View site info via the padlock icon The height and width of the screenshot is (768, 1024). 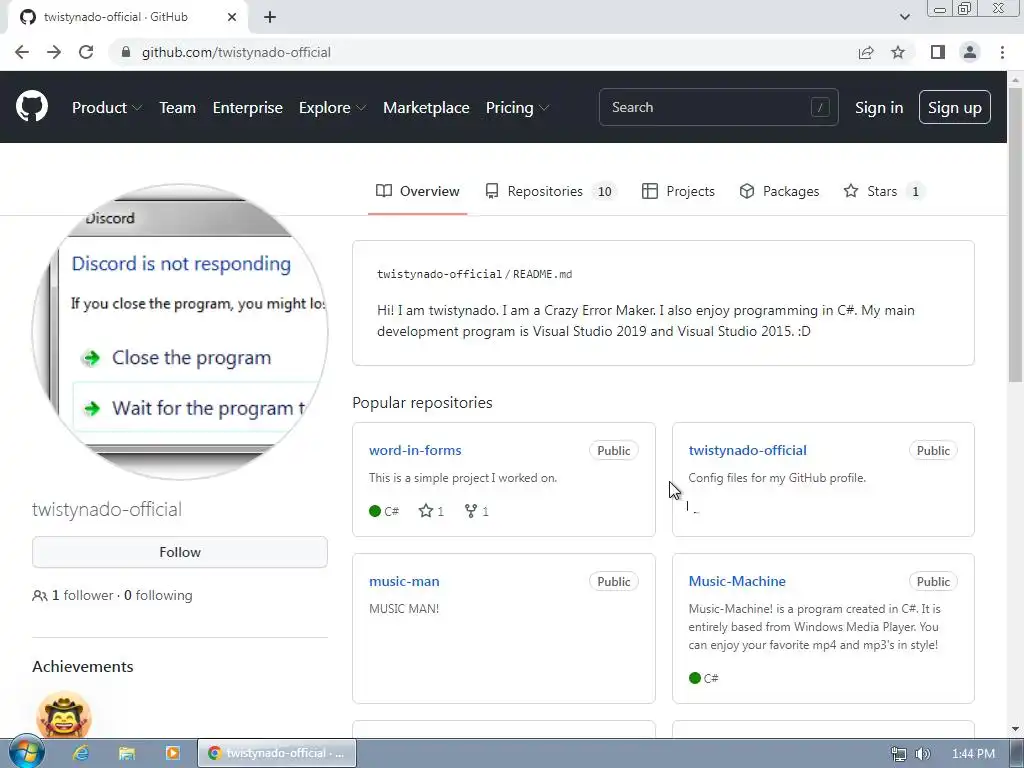126,52
